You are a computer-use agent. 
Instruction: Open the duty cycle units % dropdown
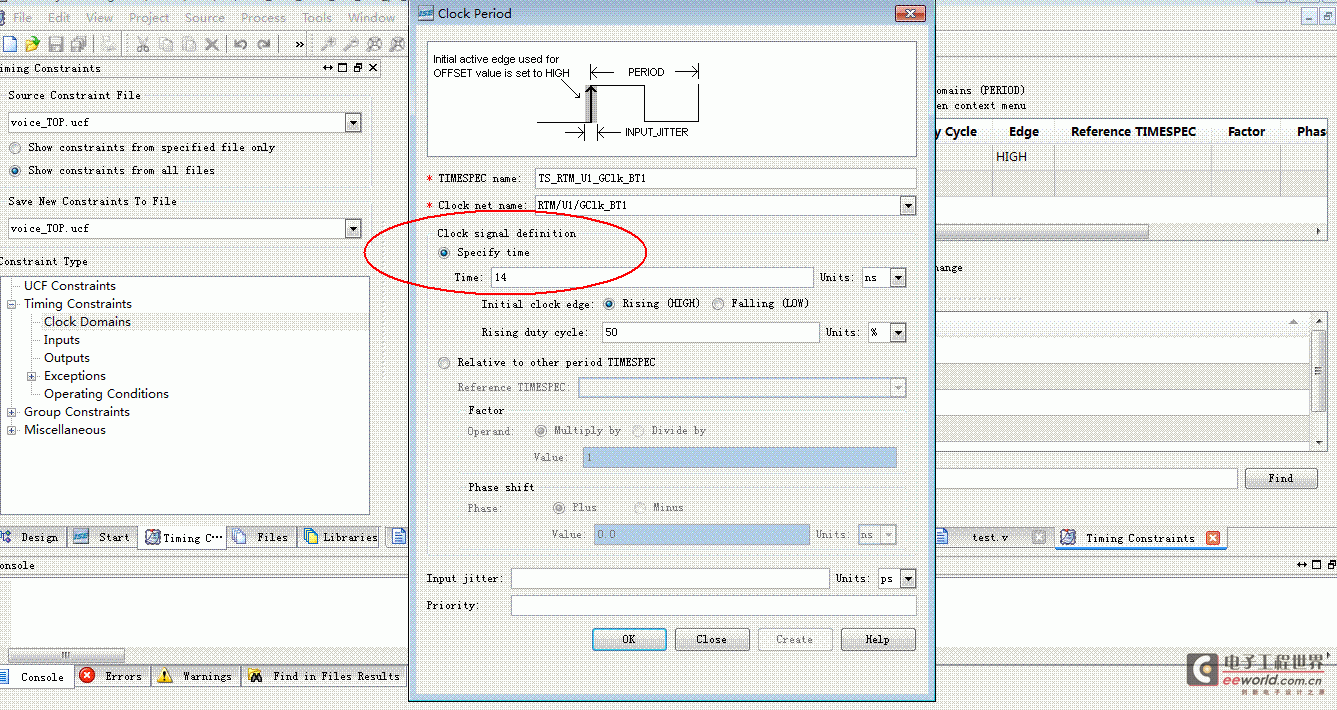tap(898, 332)
